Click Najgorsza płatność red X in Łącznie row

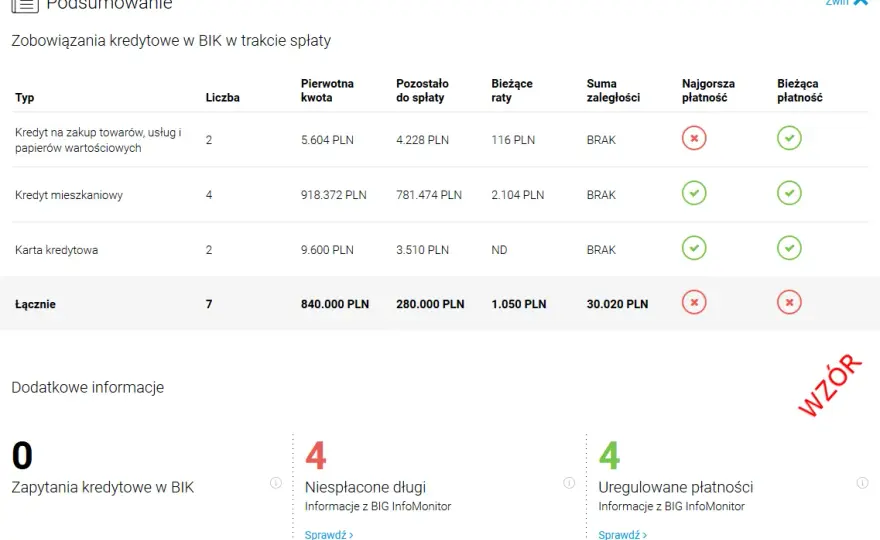point(694,303)
